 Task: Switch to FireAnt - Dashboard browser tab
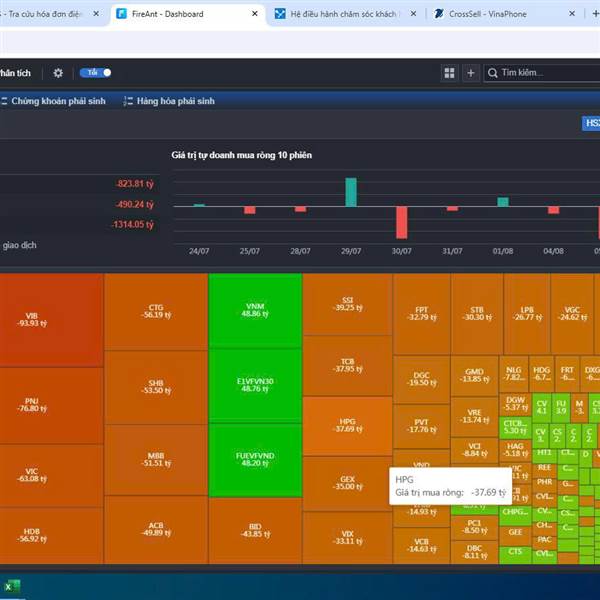[188, 14]
